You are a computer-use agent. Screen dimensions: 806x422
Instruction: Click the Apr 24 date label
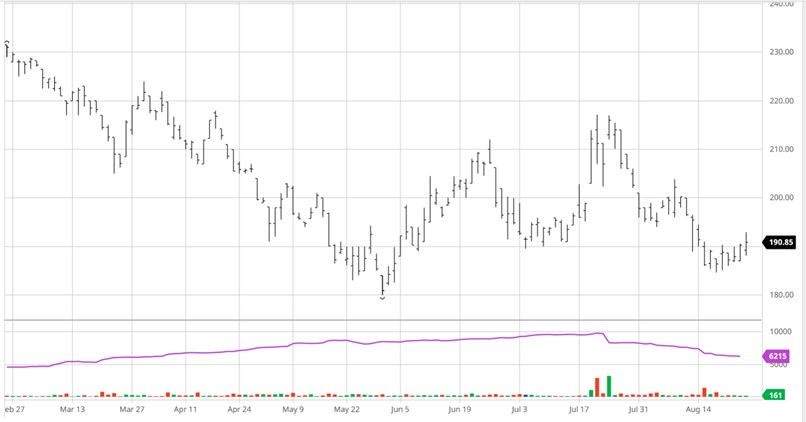[239, 410]
